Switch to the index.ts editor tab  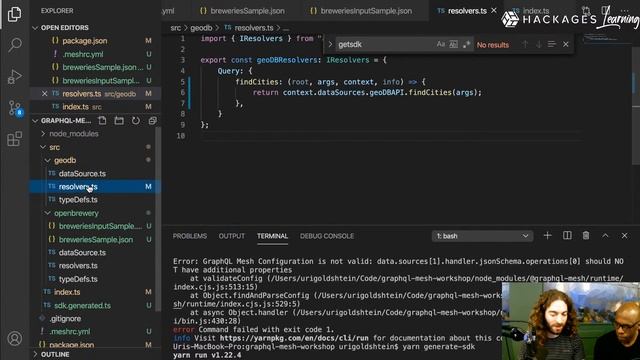(536, 11)
